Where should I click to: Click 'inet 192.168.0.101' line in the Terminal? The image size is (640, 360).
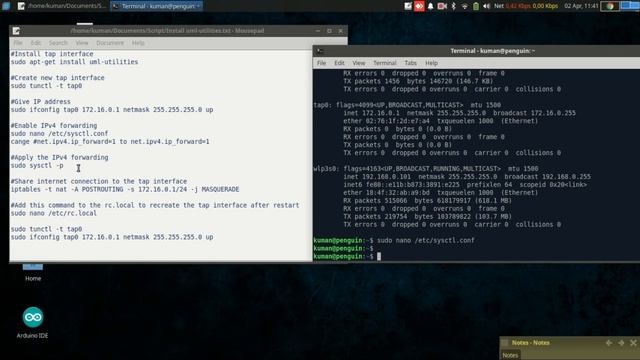pyautogui.click(x=467, y=177)
